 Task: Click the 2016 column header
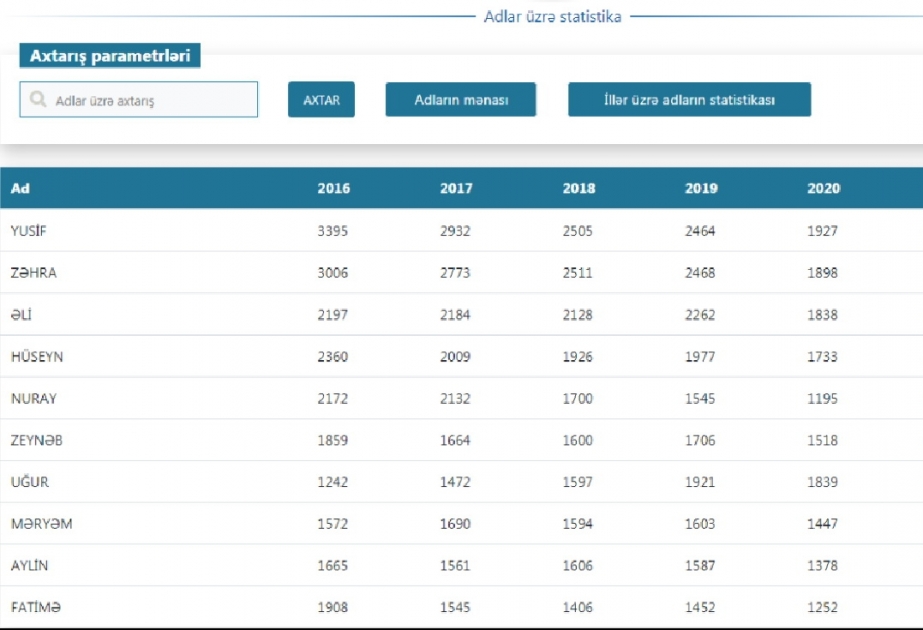[334, 188]
